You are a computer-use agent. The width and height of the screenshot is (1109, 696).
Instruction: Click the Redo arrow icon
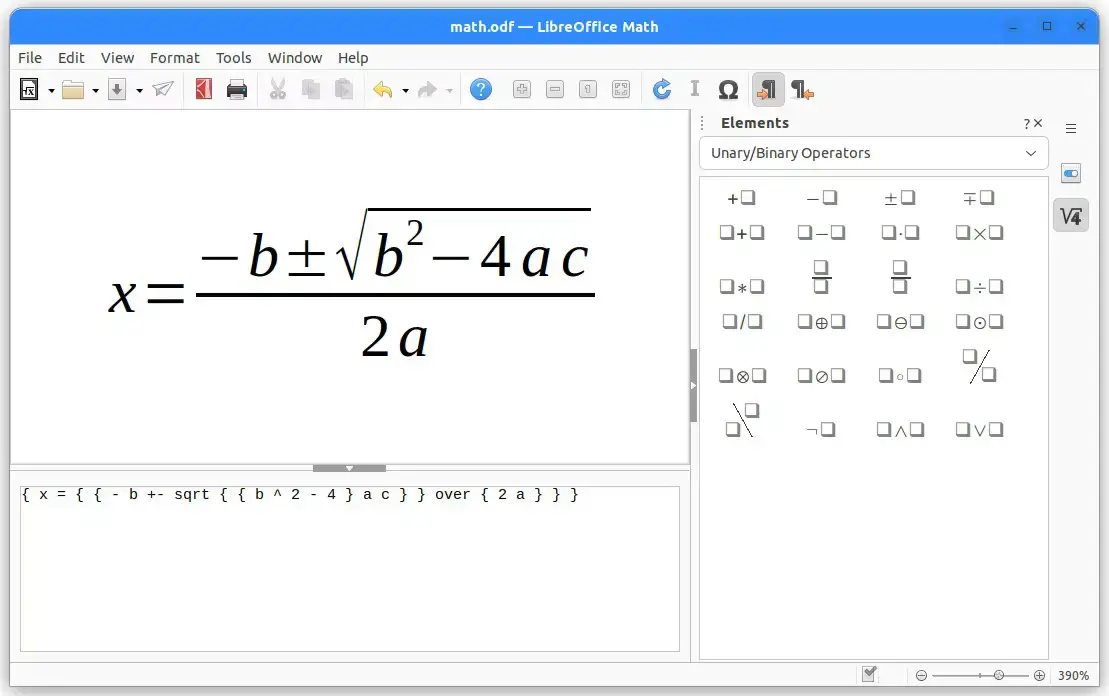coord(426,90)
